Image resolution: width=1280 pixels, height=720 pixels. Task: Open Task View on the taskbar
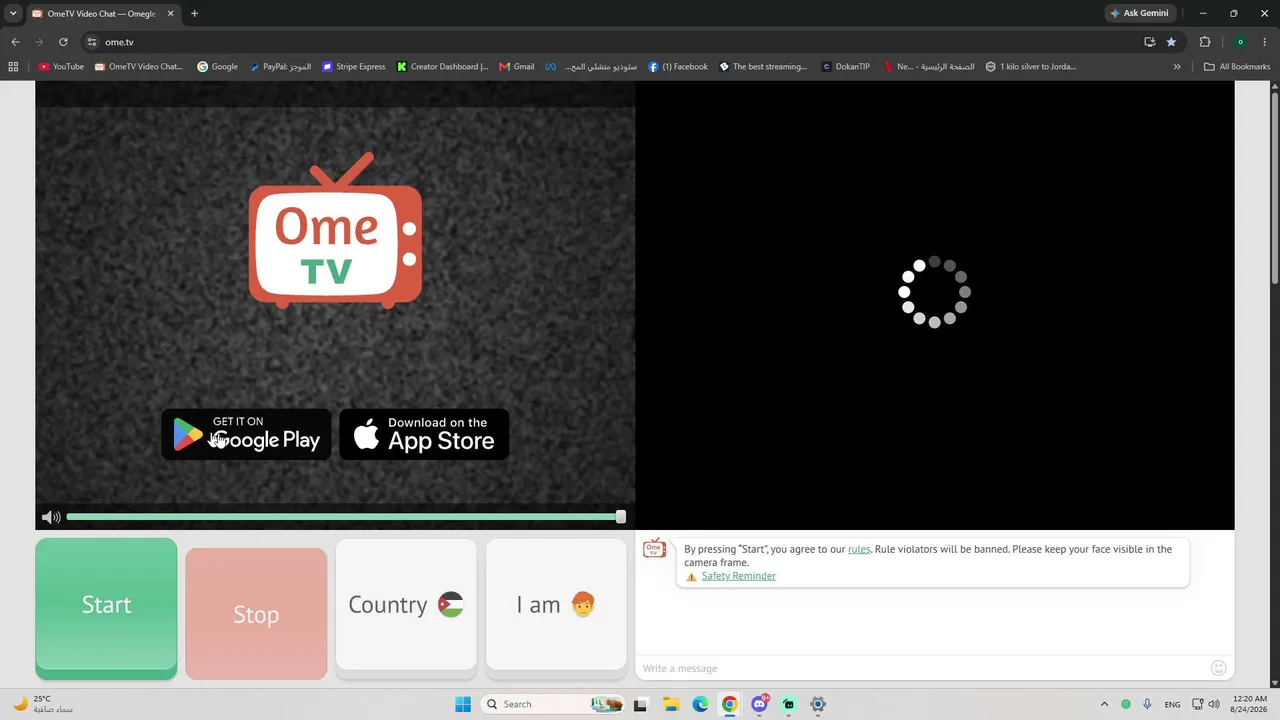coord(640,704)
